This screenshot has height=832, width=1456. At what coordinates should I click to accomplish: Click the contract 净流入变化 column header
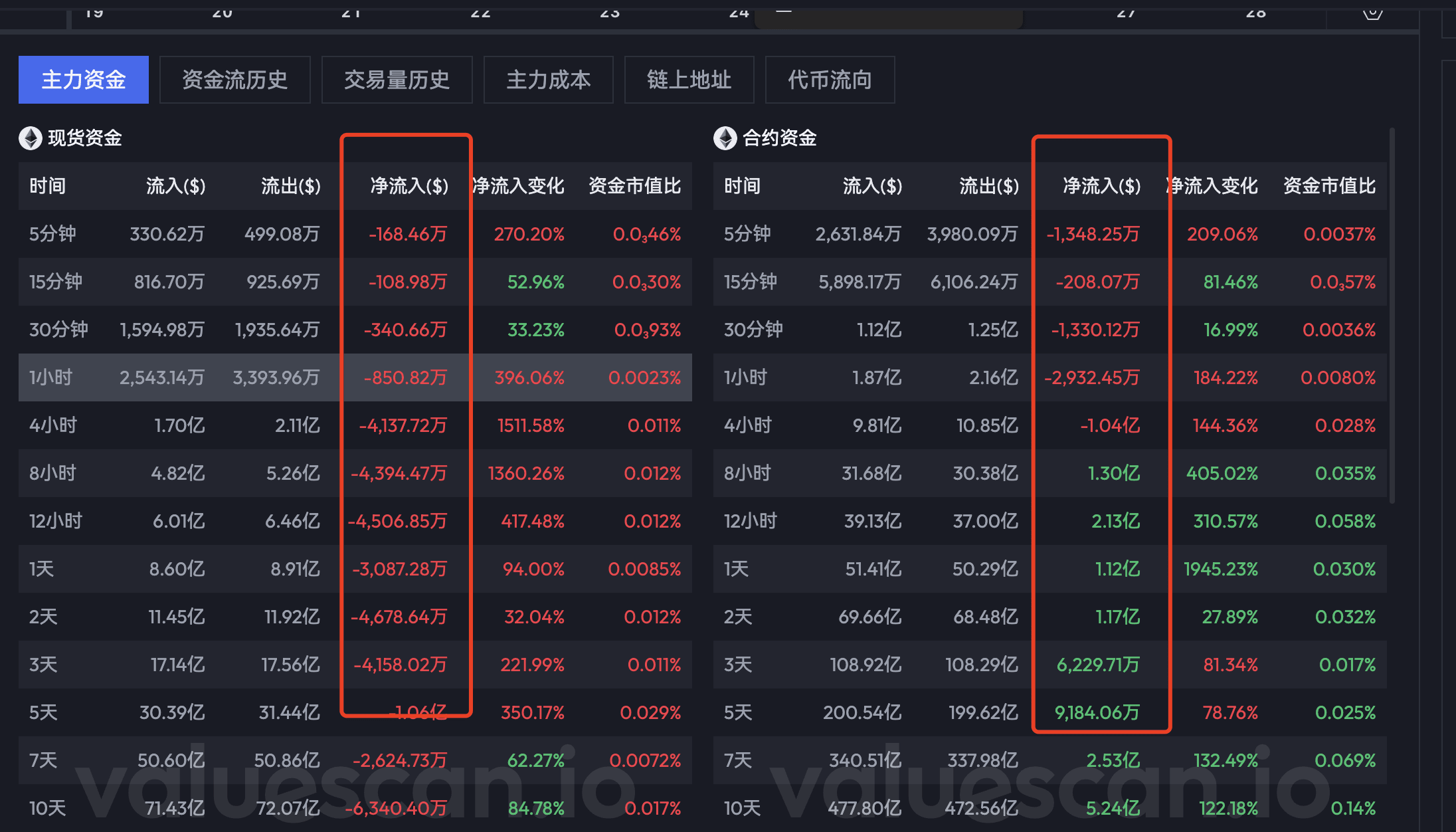[x=1212, y=186]
